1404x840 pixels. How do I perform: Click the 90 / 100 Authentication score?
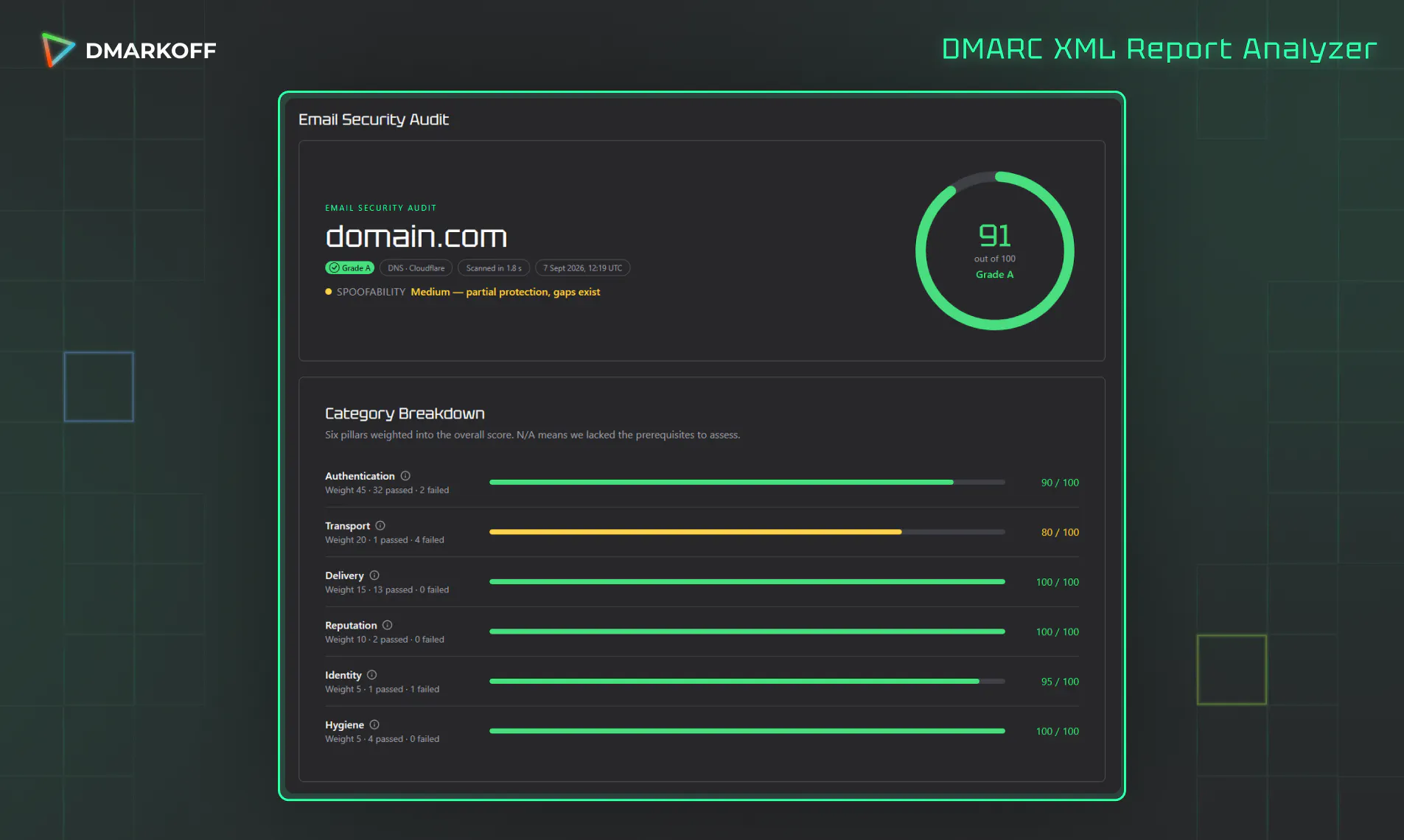pos(1060,483)
